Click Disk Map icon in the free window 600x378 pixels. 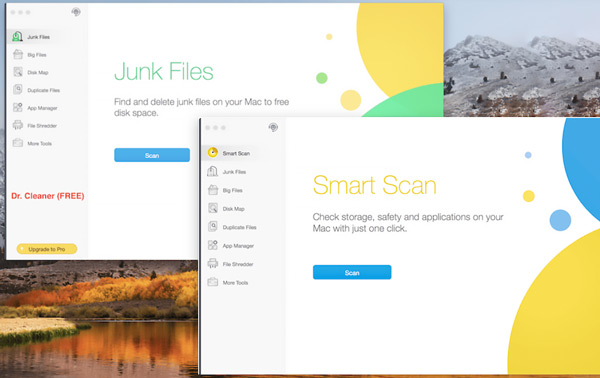tap(18, 72)
